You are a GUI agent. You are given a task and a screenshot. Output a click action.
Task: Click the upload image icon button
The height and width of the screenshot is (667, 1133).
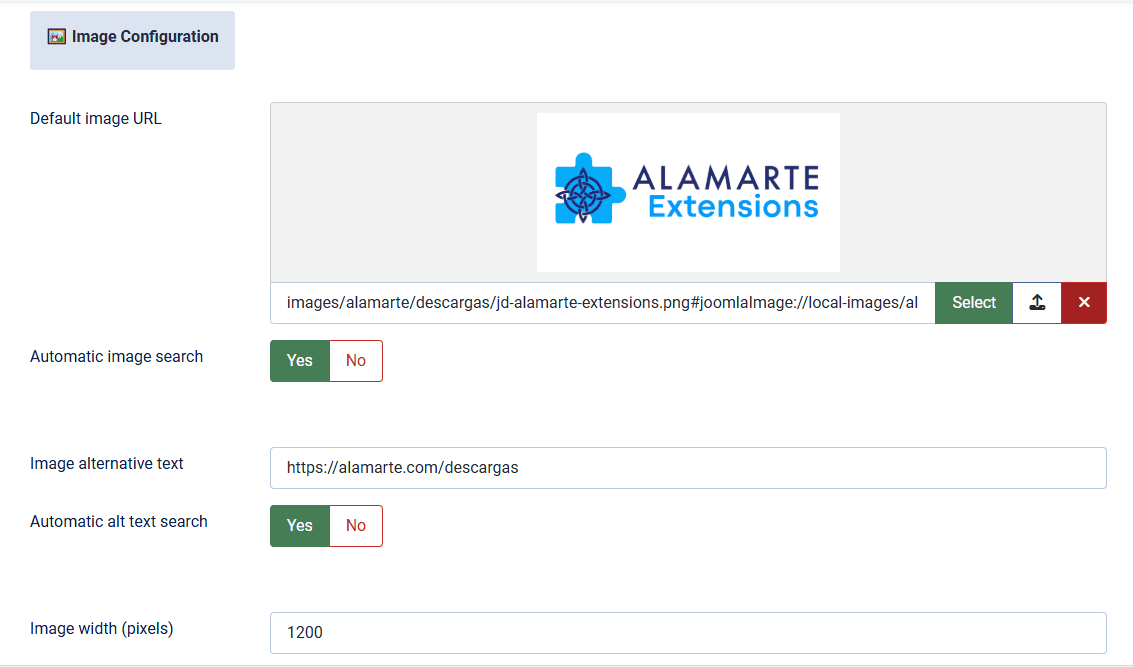pos(1037,303)
